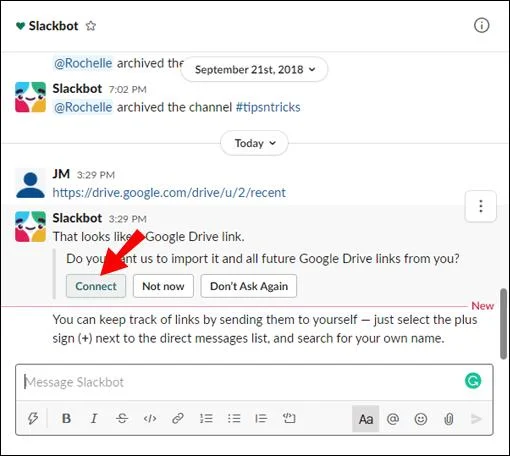Insert a link with the chain icon
510x456 pixels.
(x=178, y=418)
